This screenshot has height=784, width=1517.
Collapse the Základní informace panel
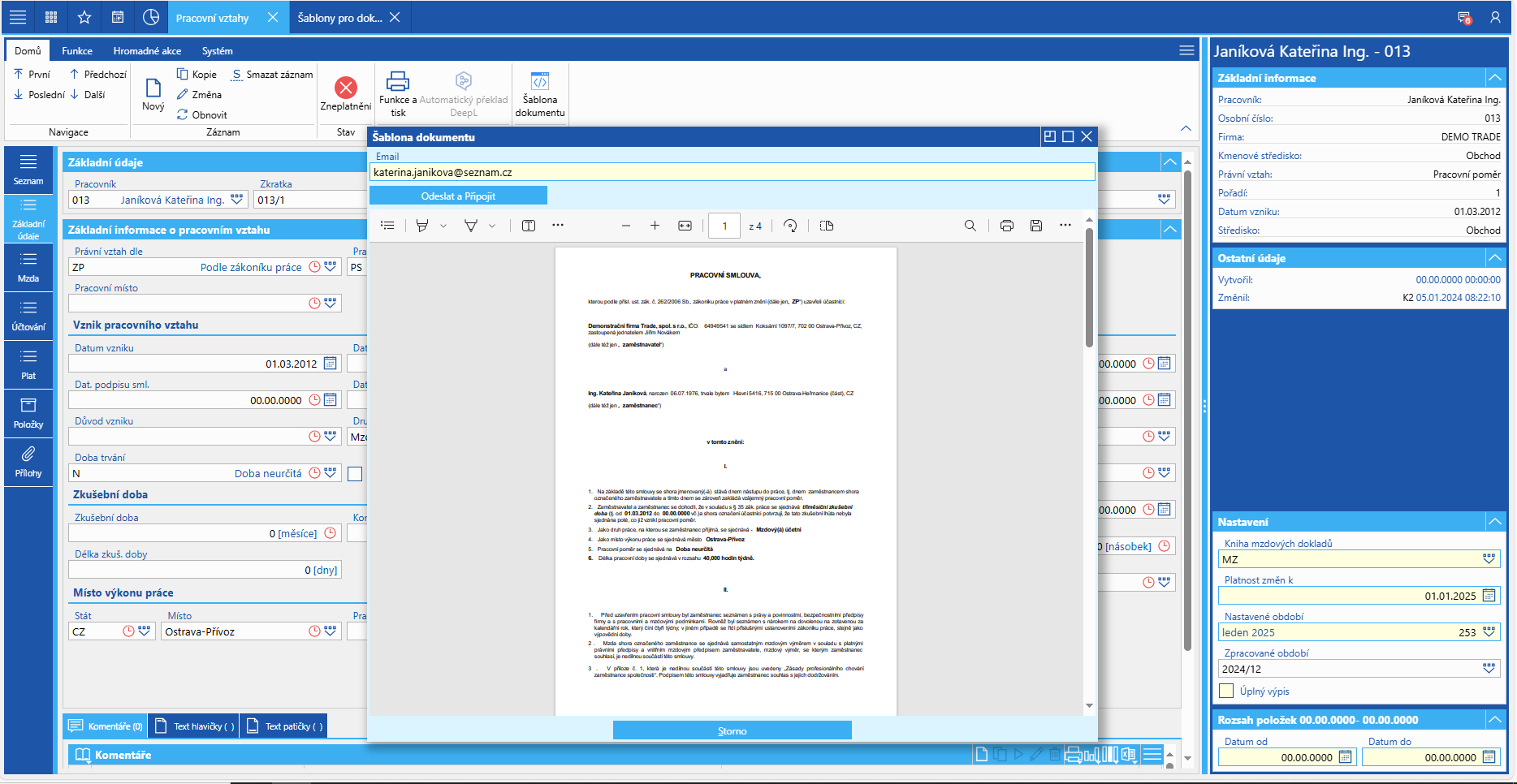(1494, 78)
